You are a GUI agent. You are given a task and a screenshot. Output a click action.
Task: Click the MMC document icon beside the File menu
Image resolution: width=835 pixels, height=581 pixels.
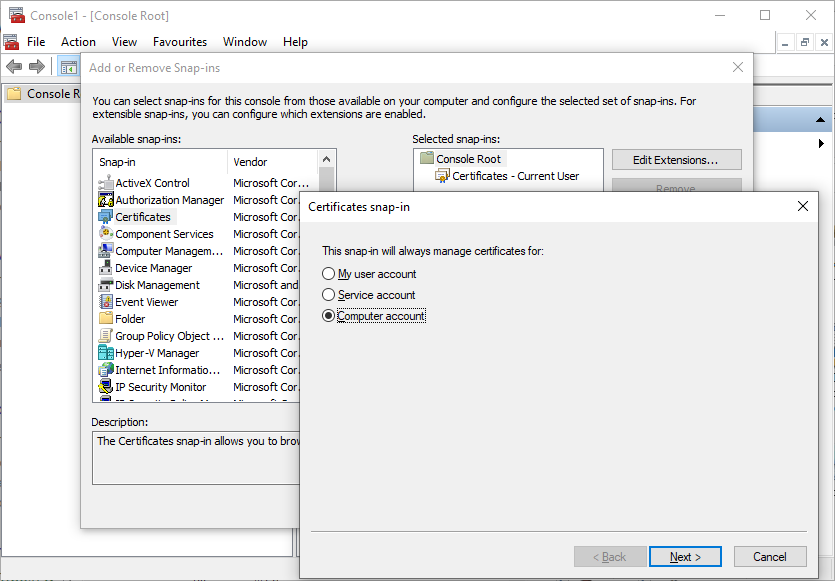click(11, 42)
